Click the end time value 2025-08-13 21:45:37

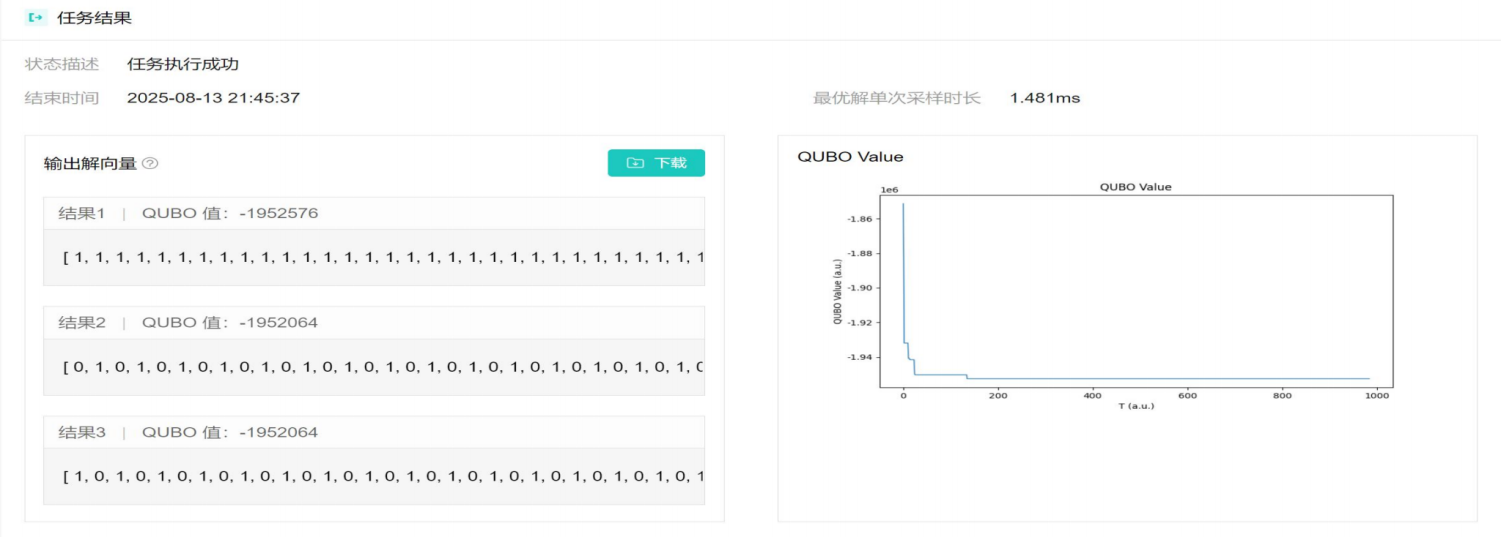[213, 98]
